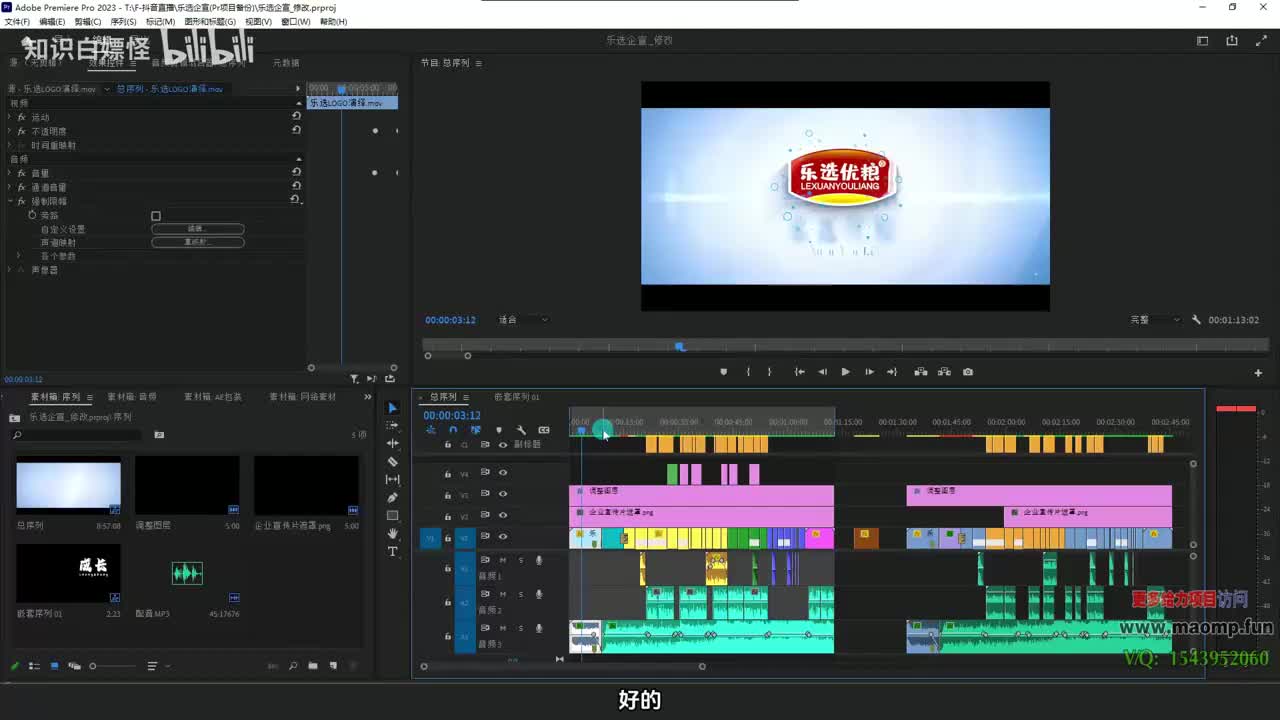Select the Razor tool
Screen dimensions: 1280x720
tap(392, 461)
